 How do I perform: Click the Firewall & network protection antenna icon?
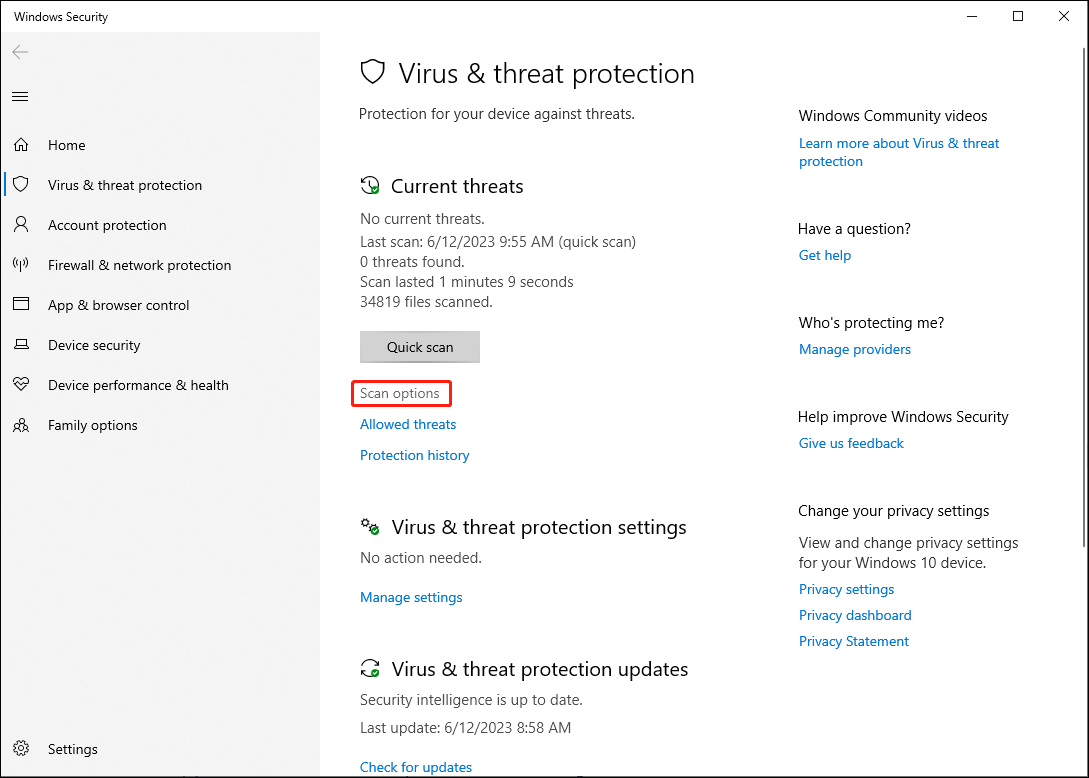[22, 264]
